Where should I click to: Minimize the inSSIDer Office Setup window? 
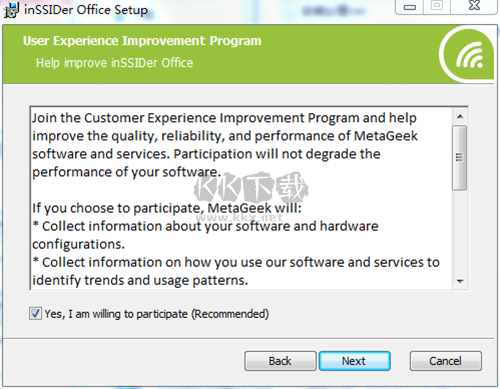tap(410, 7)
